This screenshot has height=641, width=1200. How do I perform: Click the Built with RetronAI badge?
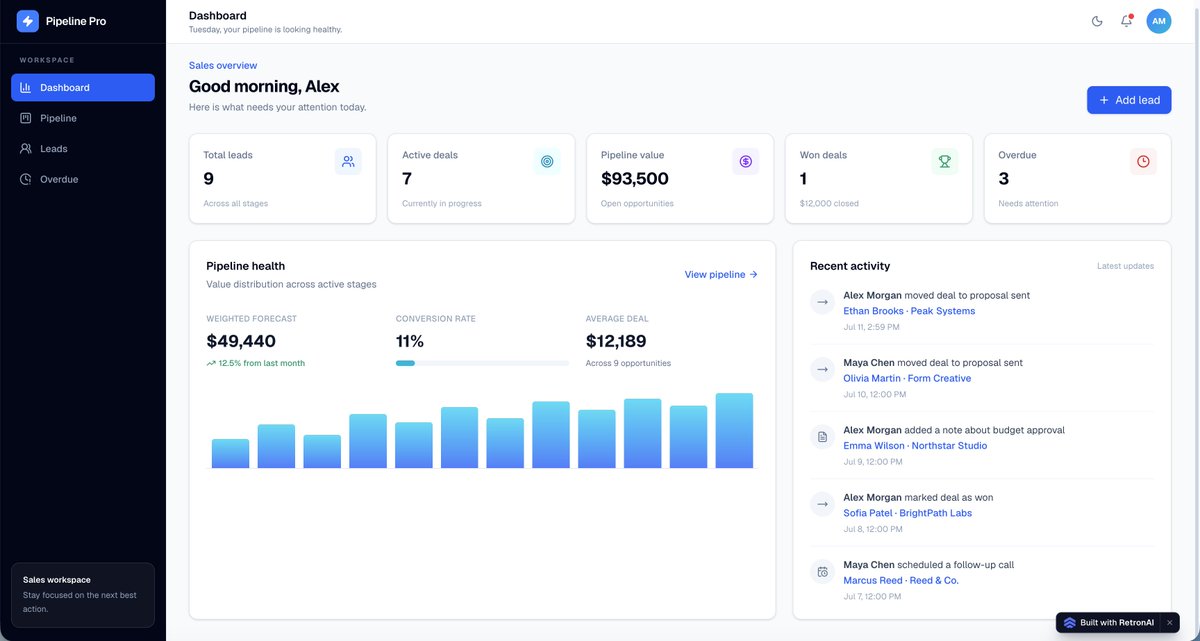click(x=1117, y=622)
